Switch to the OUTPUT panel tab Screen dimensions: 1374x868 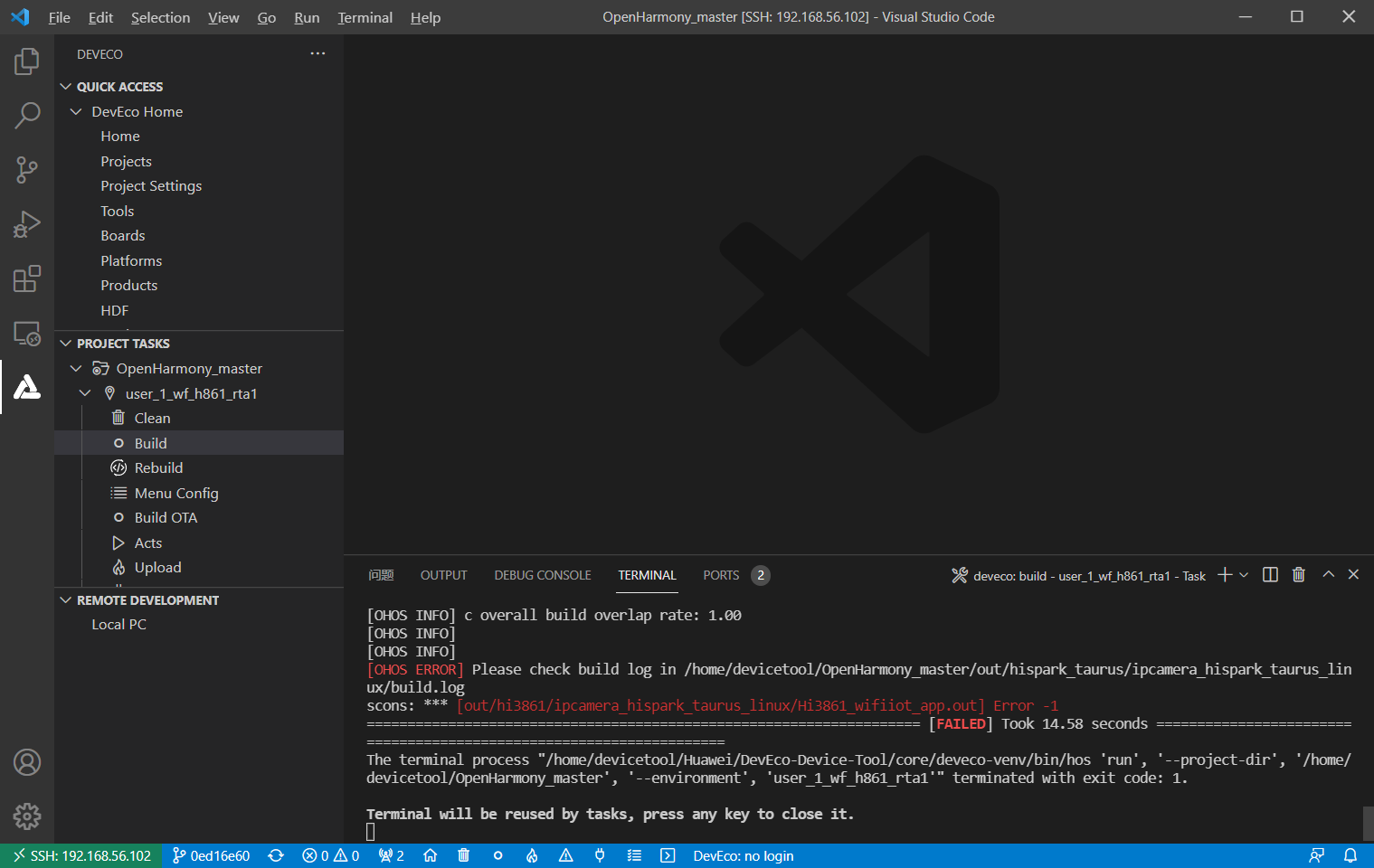pyautogui.click(x=443, y=575)
